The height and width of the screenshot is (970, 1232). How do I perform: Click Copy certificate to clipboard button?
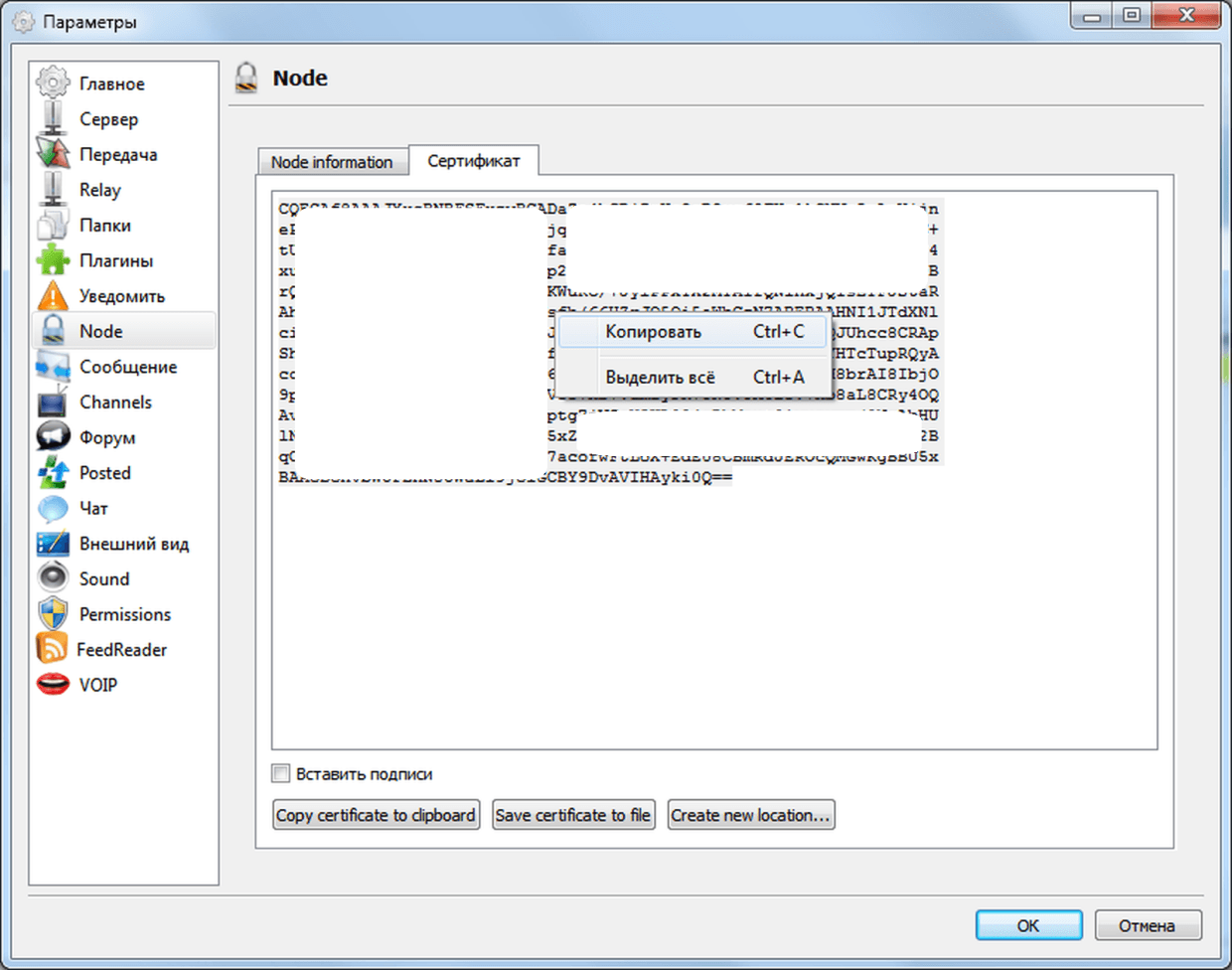click(376, 815)
